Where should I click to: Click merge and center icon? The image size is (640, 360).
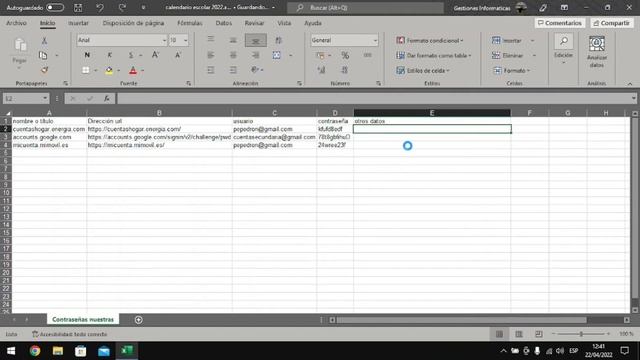tap(277, 55)
